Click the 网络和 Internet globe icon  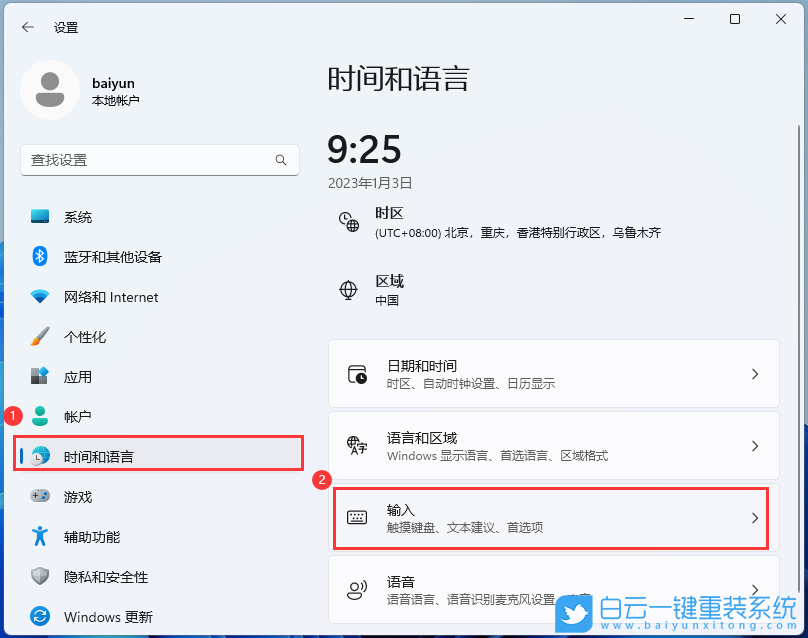pyautogui.click(x=40, y=297)
